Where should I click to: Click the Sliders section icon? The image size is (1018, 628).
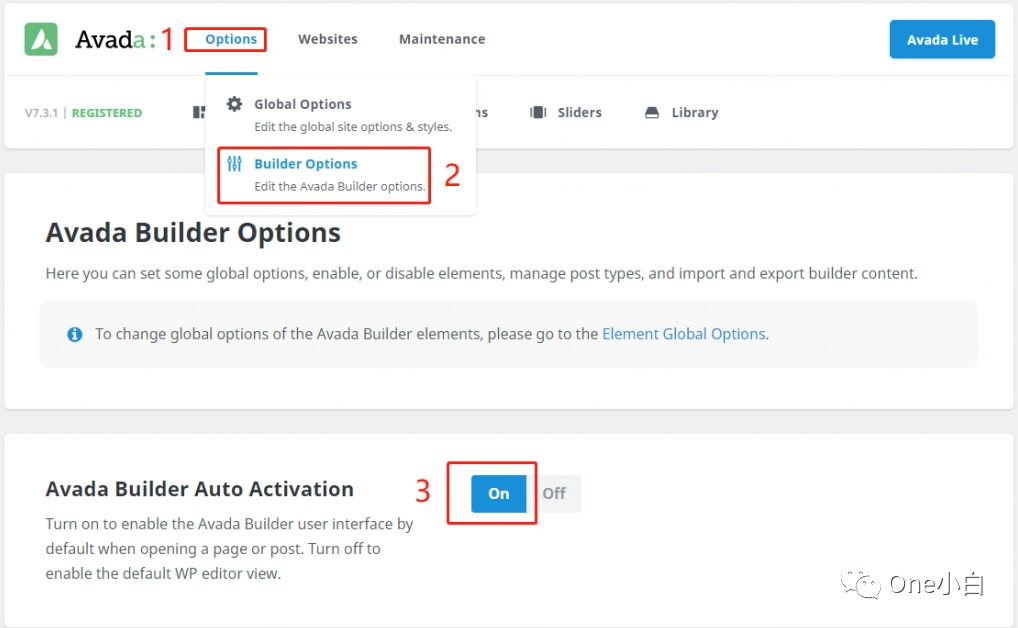tap(538, 113)
